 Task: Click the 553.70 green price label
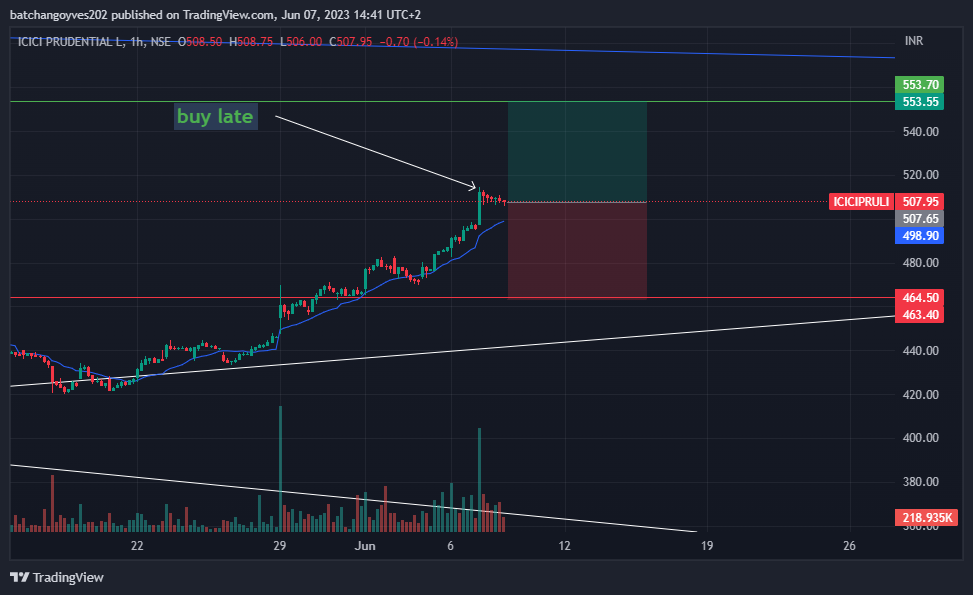coord(919,84)
